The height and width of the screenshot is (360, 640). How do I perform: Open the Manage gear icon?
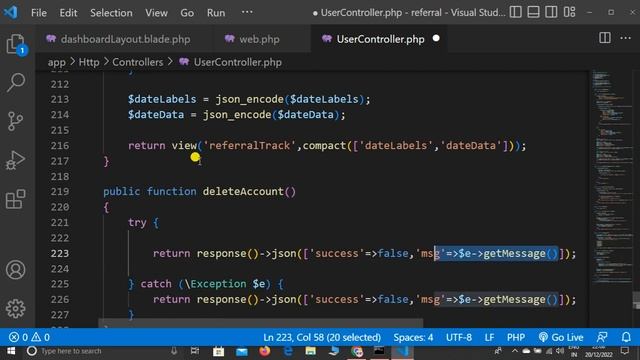[16, 309]
